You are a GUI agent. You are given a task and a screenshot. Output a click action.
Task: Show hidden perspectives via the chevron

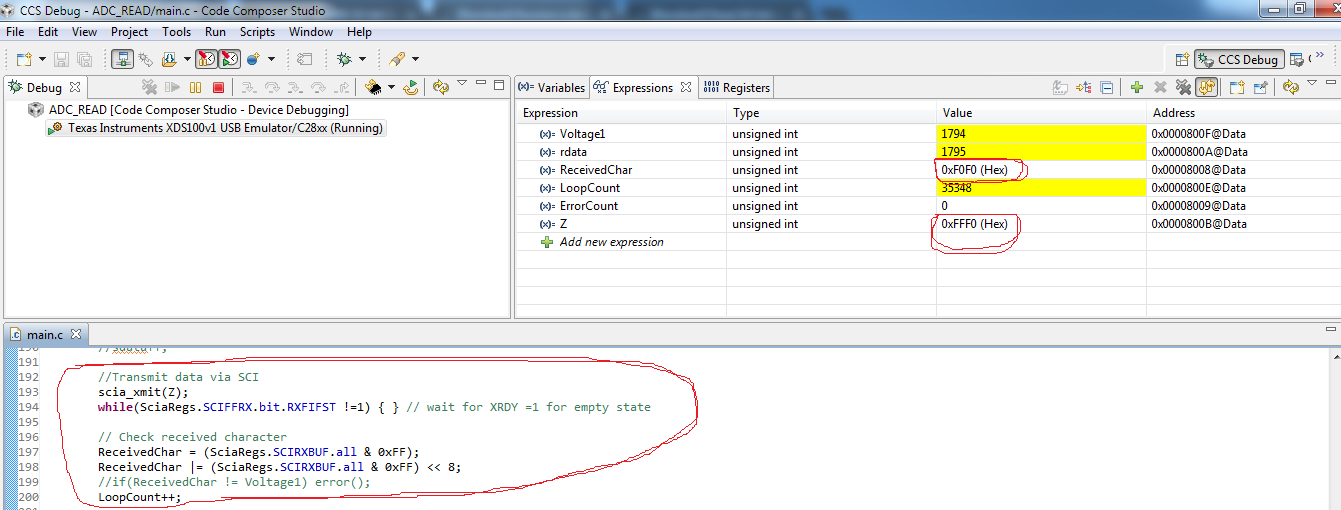(1319, 55)
